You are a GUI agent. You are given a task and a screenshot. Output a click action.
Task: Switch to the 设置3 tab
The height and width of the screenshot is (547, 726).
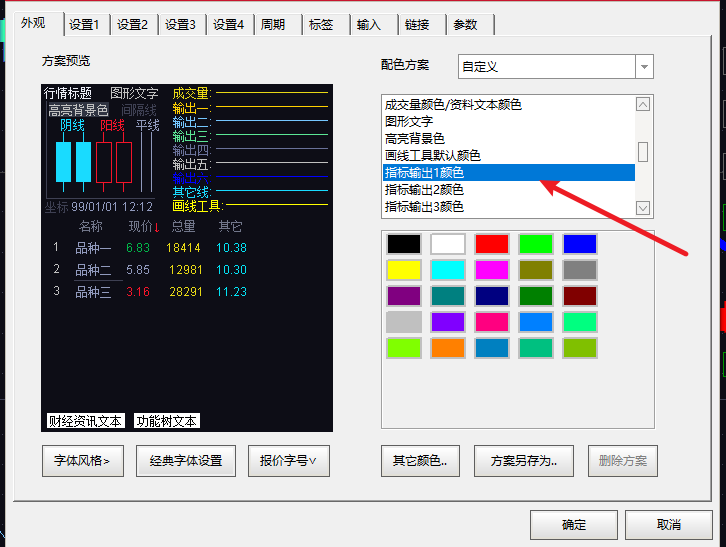(183, 25)
